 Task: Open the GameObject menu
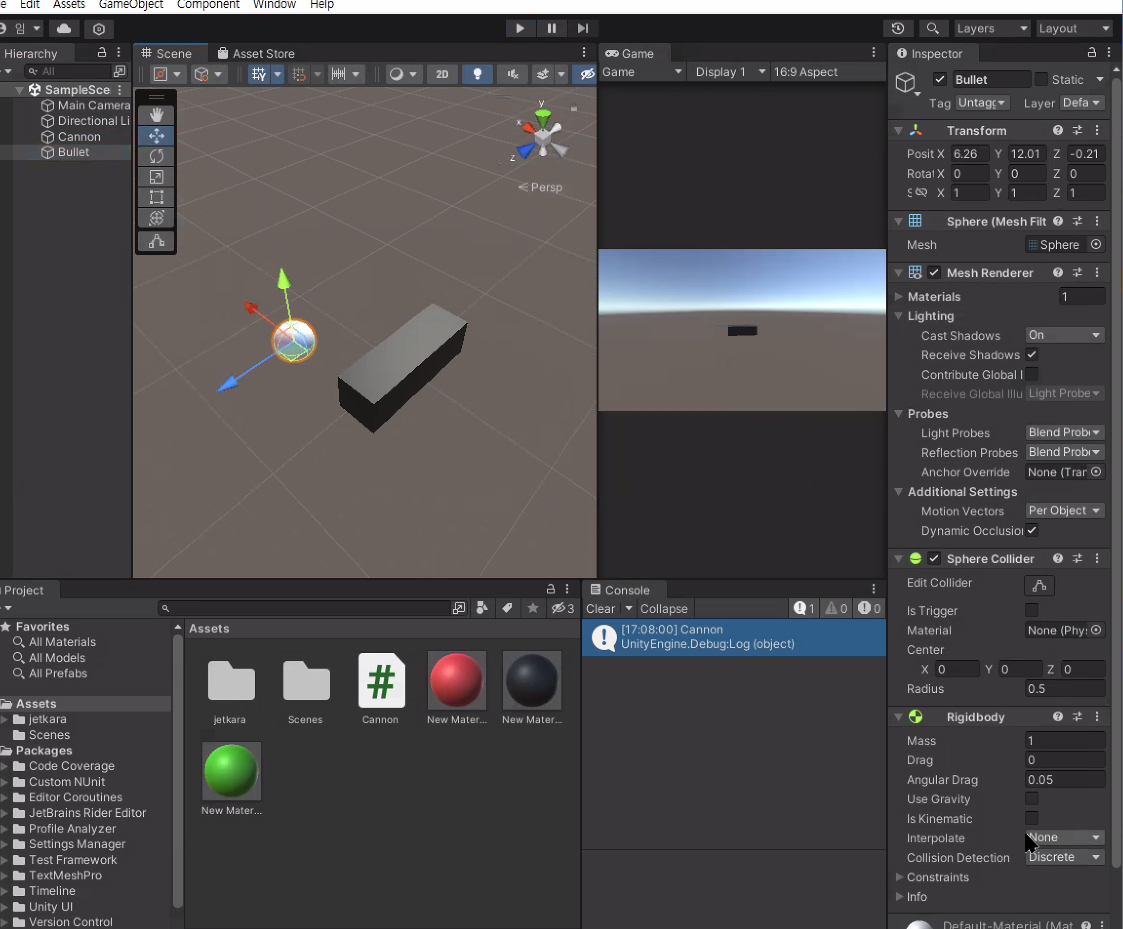[x=131, y=5]
